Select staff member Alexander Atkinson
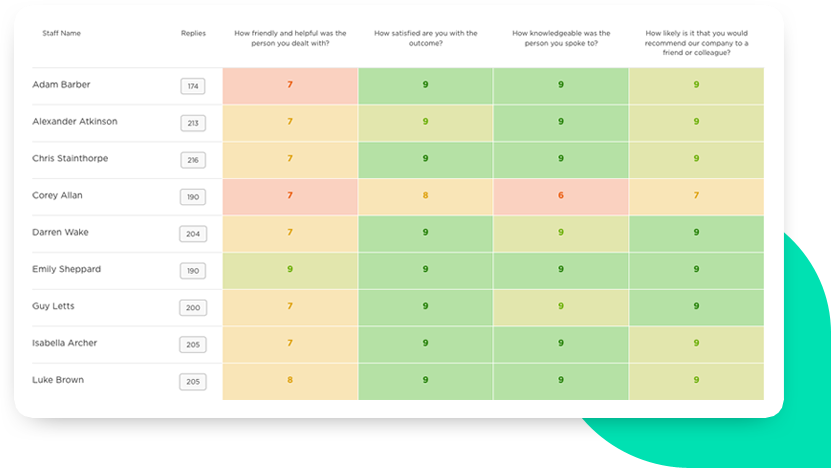Viewport: 831px width, 468px height. click(74, 122)
